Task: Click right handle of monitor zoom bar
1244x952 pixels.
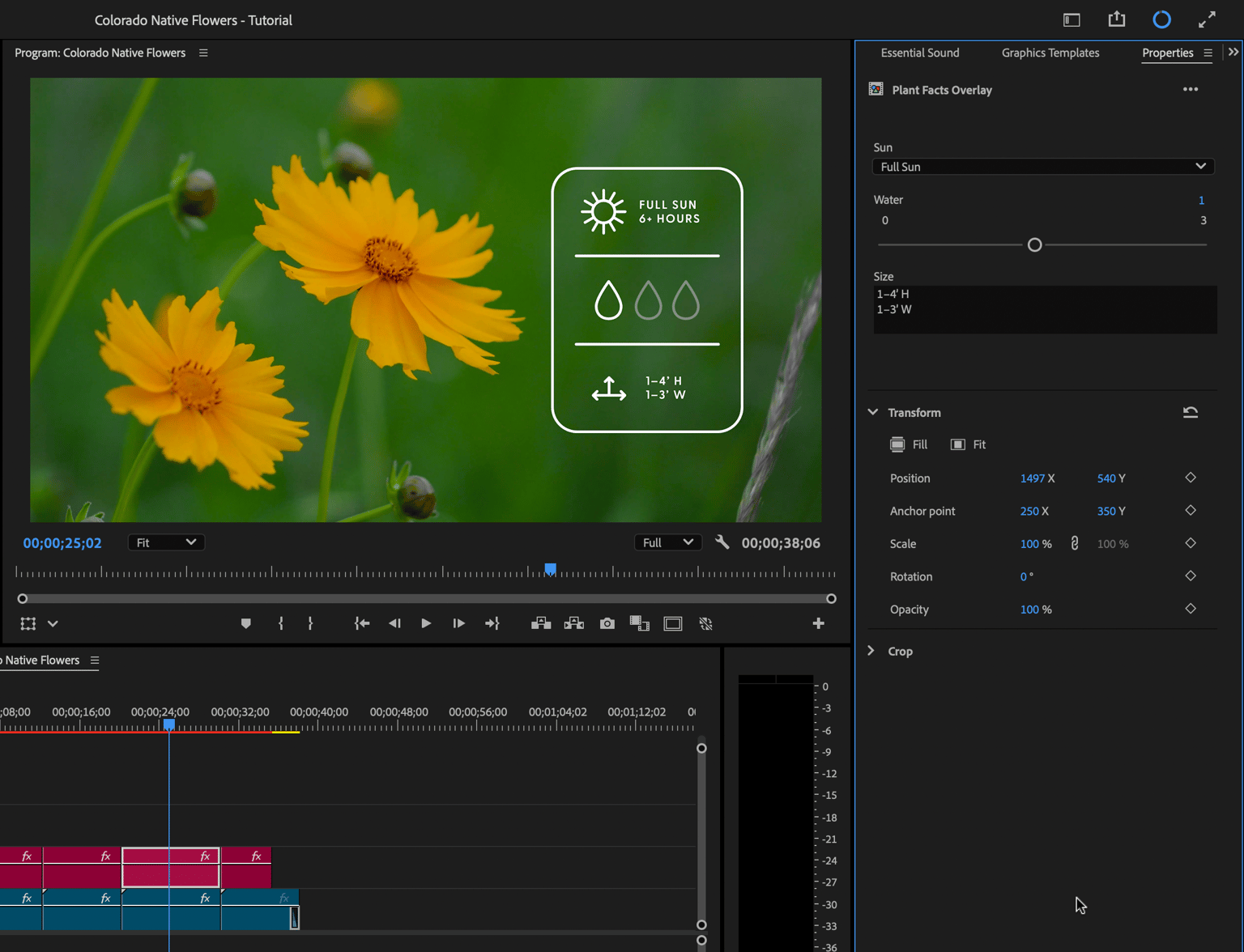Action: click(x=831, y=599)
